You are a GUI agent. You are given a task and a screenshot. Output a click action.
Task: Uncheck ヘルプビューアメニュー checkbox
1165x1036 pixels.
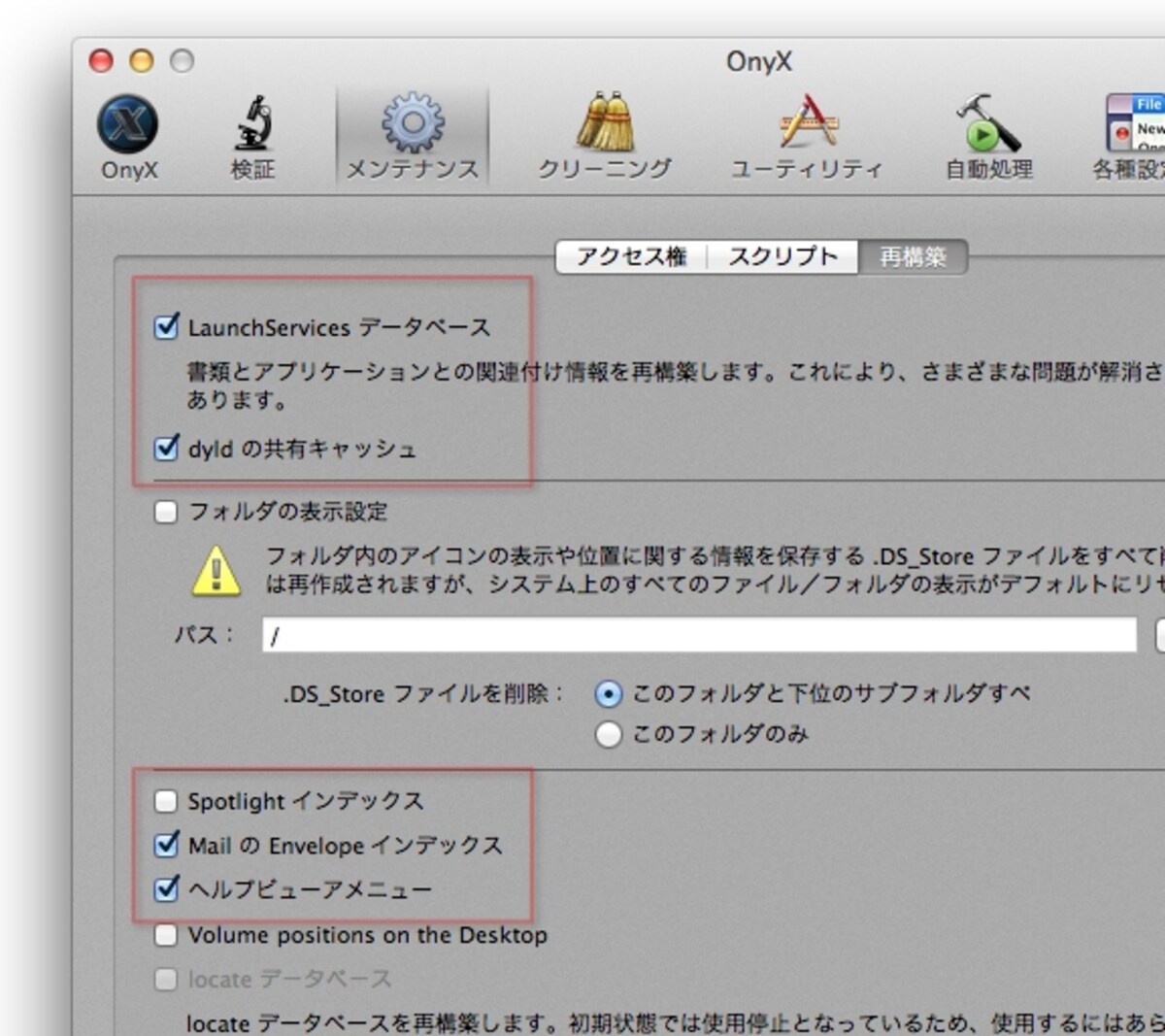[x=167, y=888]
